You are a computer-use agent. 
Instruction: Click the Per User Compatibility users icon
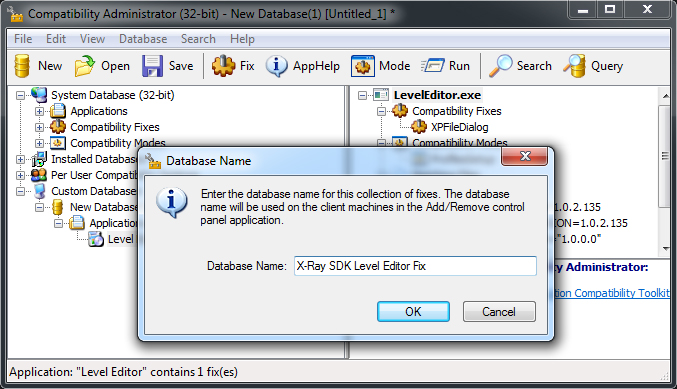39,175
